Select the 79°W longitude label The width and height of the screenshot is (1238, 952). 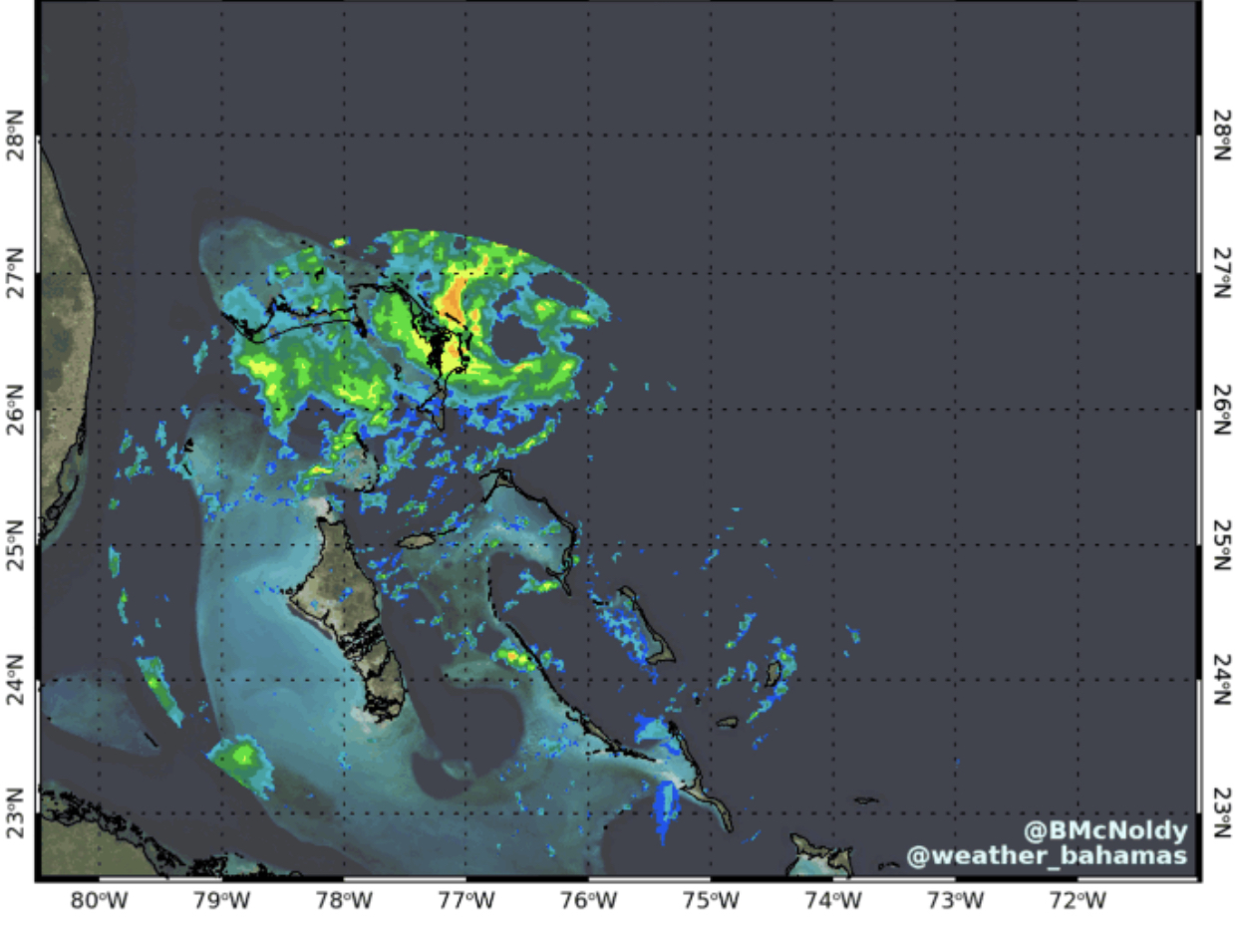(x=221, y=901)
